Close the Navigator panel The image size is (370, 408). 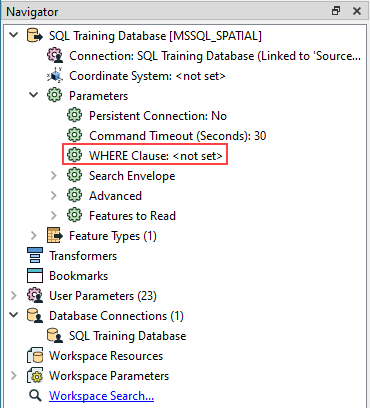click(x=357, y=11)
